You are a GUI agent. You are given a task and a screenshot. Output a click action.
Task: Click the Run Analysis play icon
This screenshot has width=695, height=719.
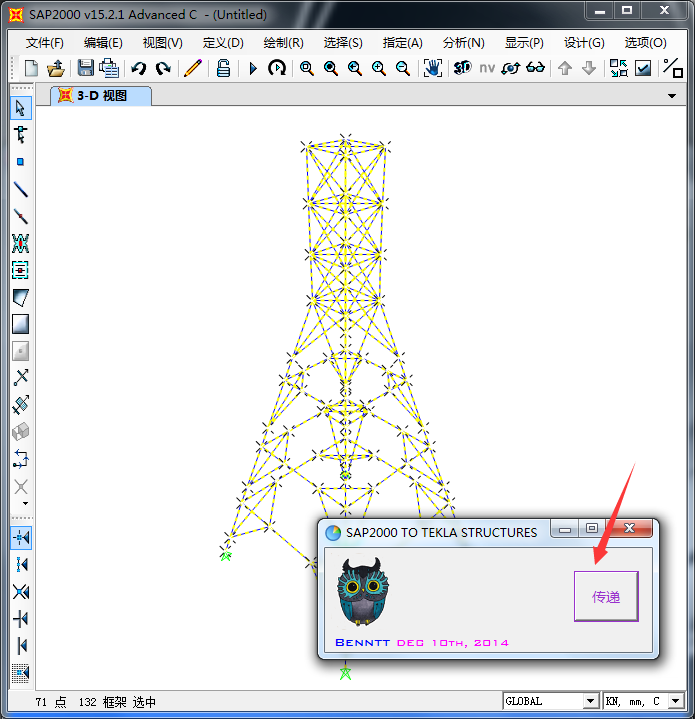tap(253, 68)
